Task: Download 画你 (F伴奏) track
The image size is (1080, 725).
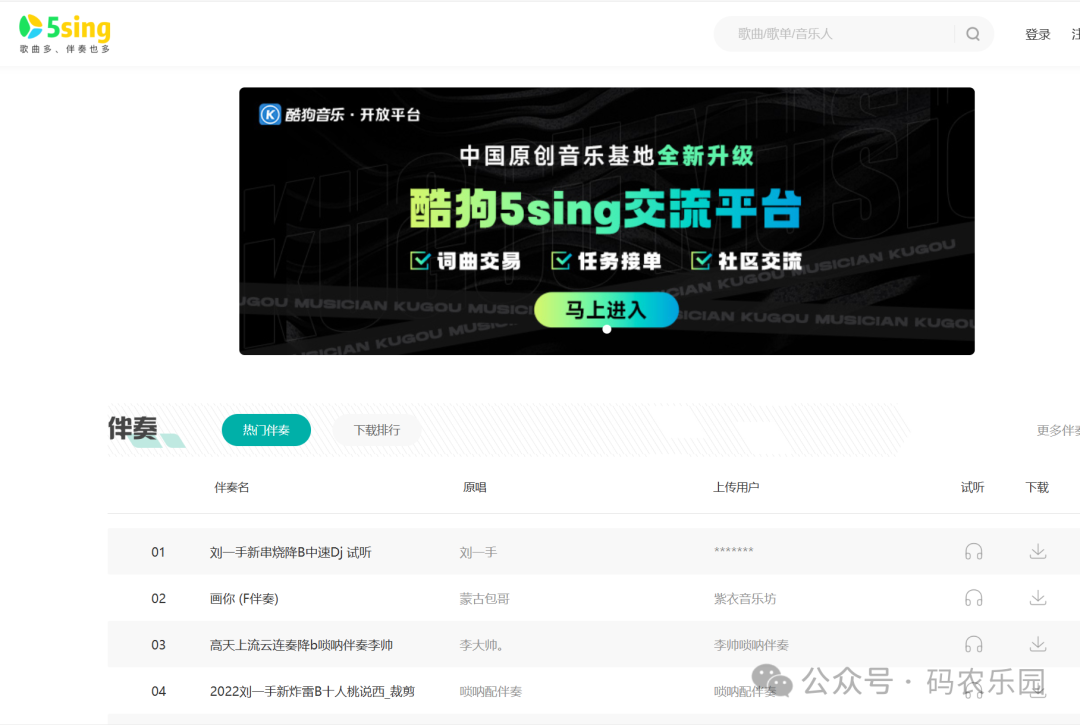Action: click(x=1037, y=598)
